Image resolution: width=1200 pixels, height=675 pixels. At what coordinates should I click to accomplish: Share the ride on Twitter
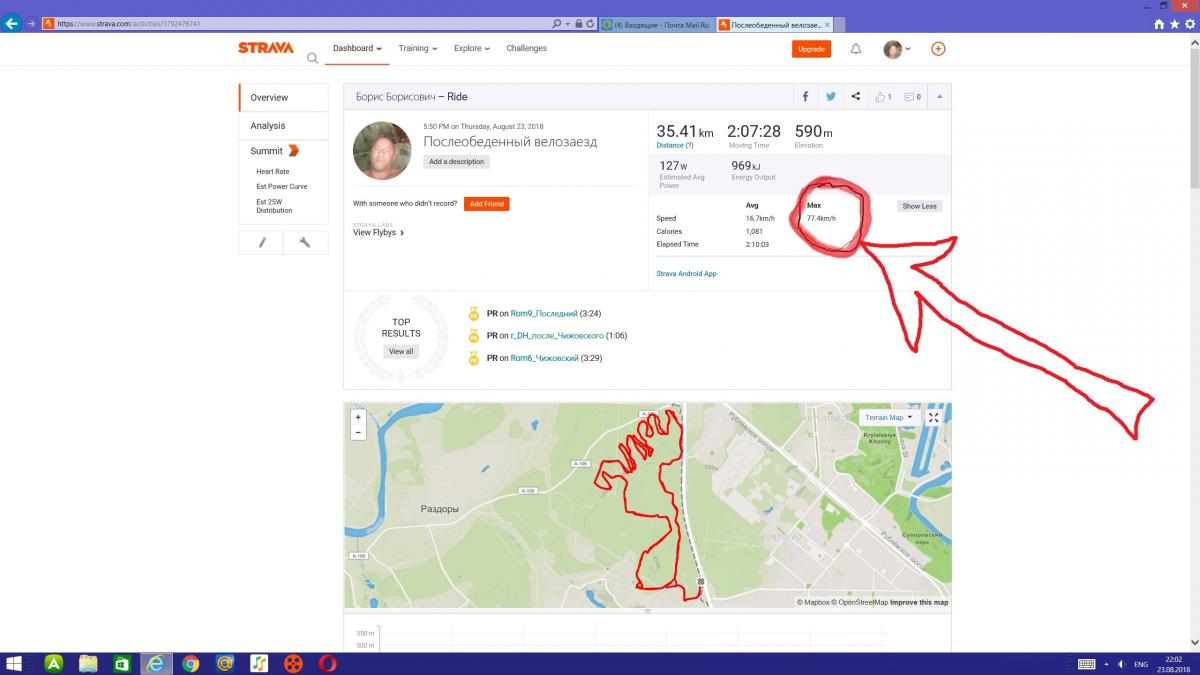tap(830, 97)
